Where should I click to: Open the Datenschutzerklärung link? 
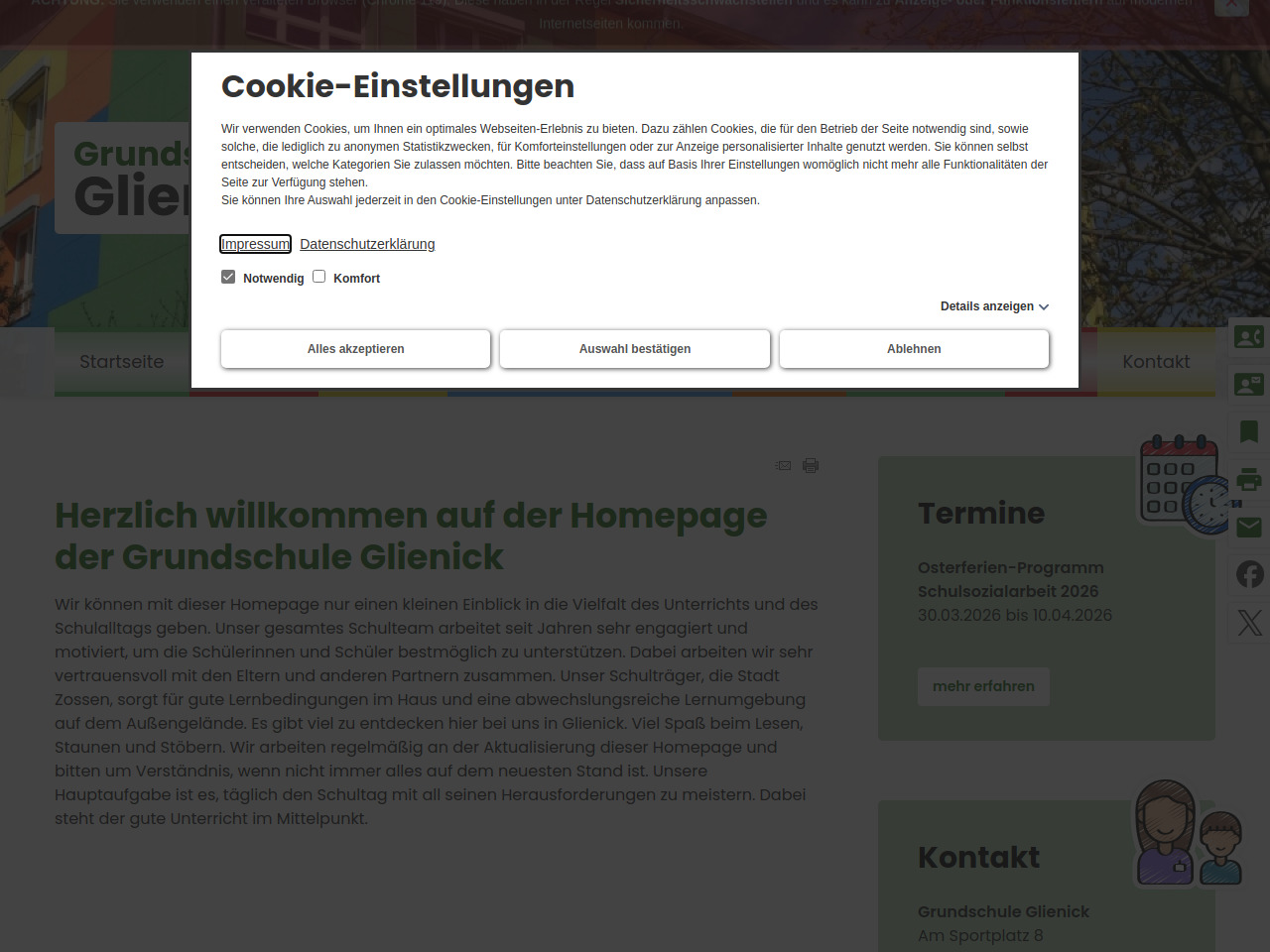(x=367, y=244)
